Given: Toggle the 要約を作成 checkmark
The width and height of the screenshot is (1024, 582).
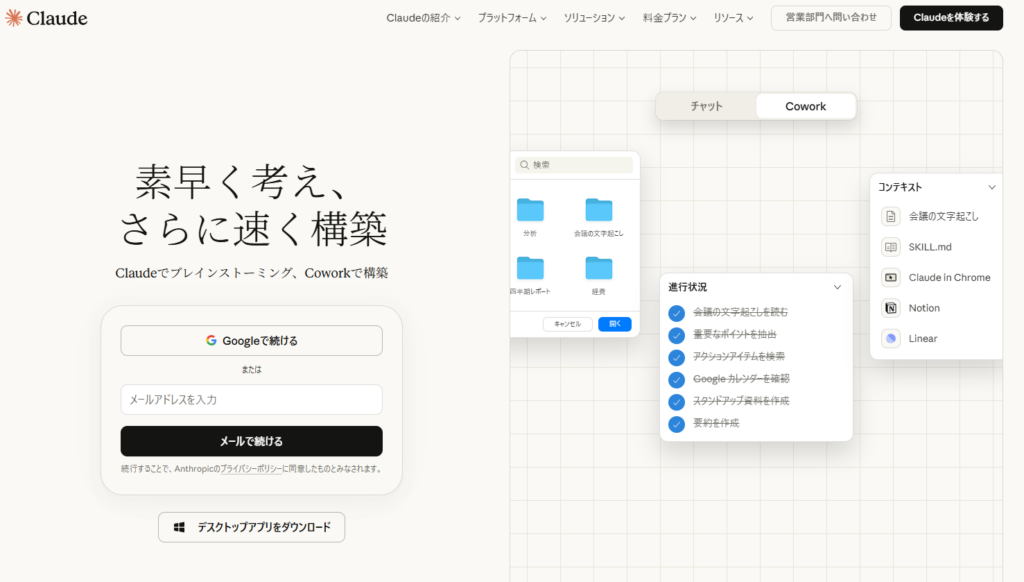Looking at the screenshot, I should point(677,424).
